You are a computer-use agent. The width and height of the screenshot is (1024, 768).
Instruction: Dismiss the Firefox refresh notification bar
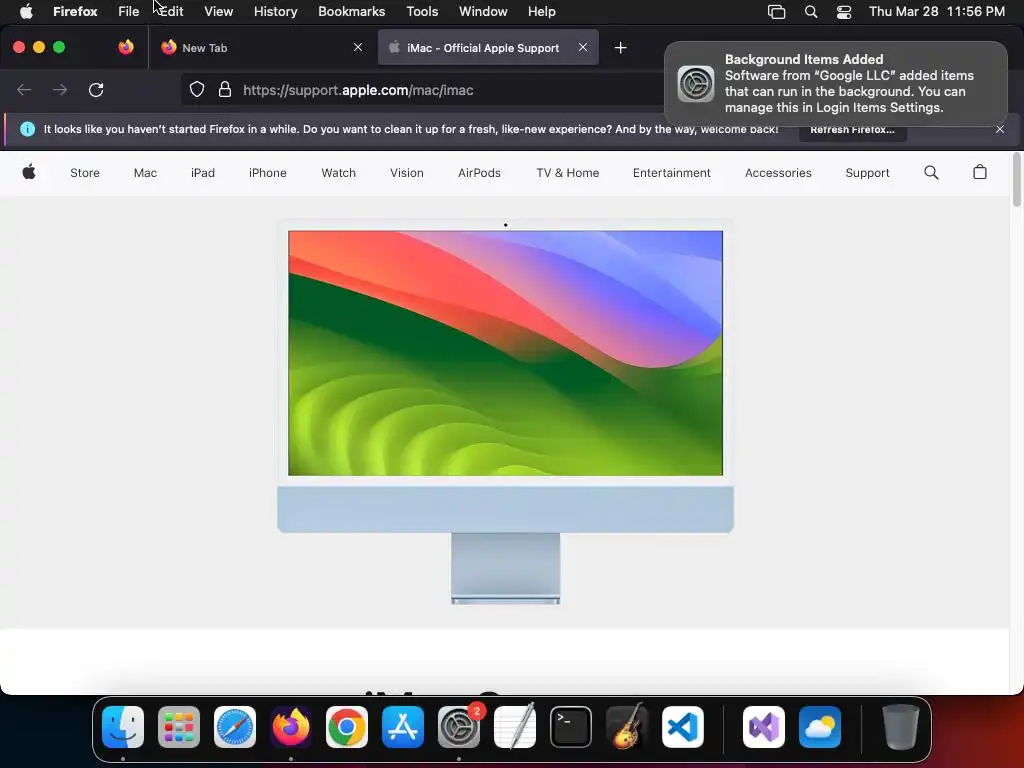point(1000,129)
